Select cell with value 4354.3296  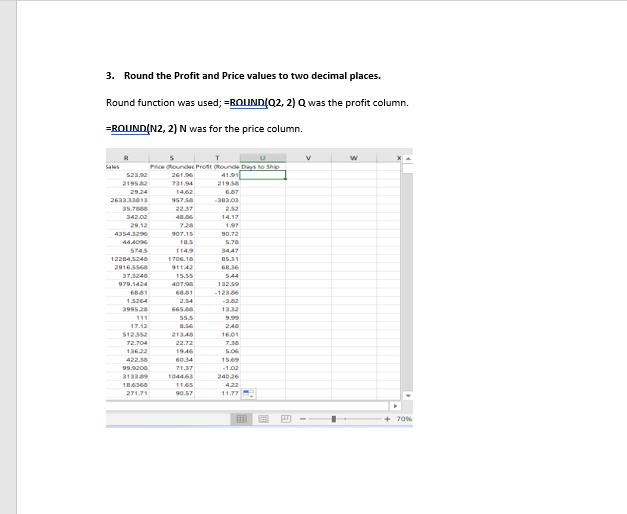128,234
